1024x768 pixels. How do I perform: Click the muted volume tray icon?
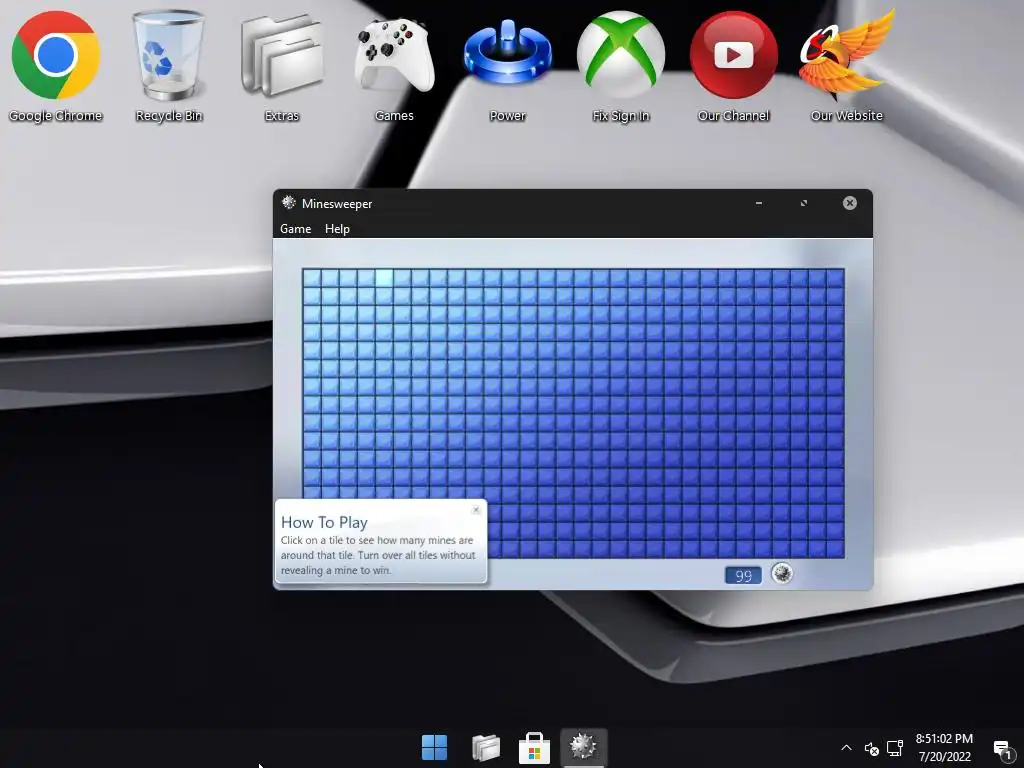[872, 748]
